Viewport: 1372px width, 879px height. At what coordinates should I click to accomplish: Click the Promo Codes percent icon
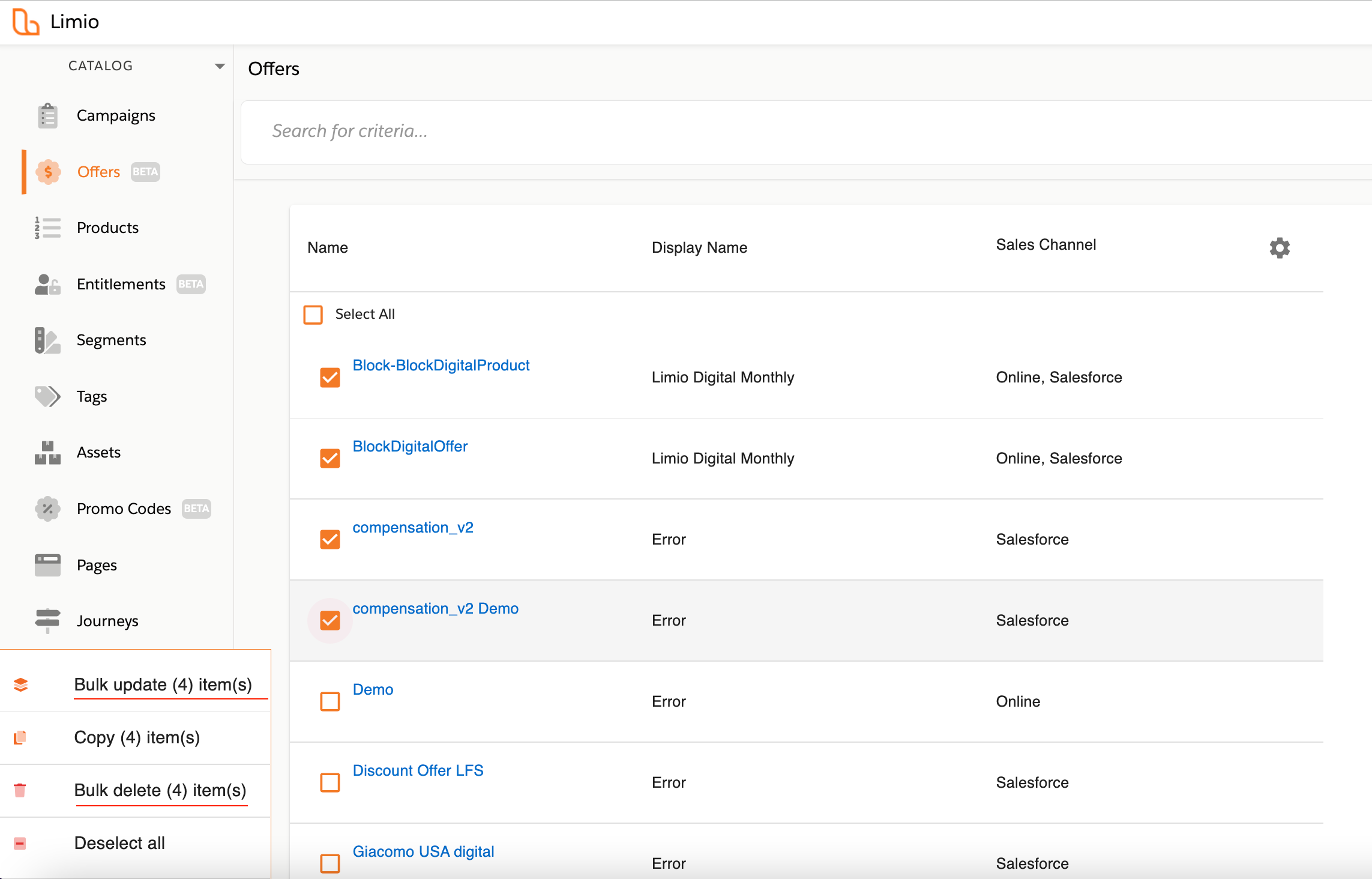pyautogui.click(x=47, y=509)
